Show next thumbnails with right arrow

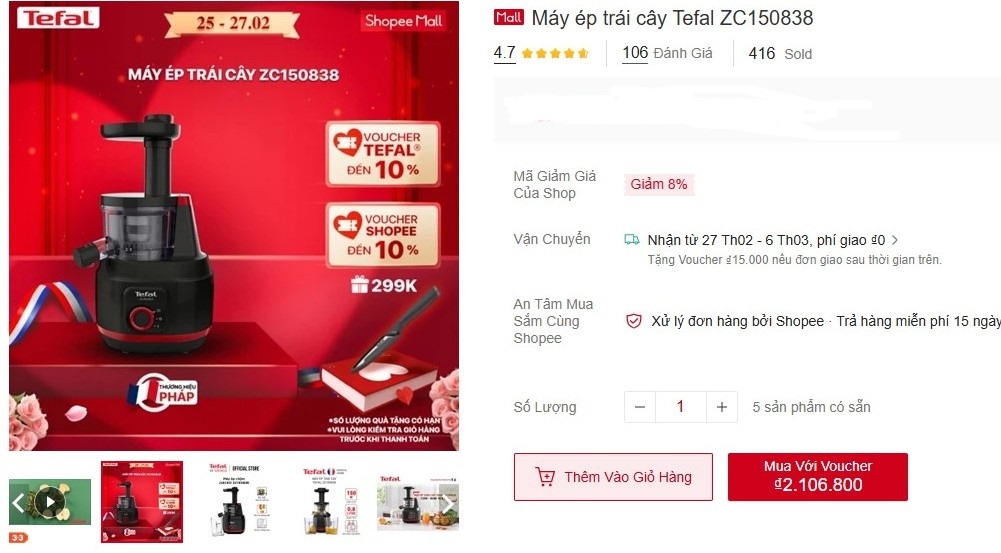449,504
